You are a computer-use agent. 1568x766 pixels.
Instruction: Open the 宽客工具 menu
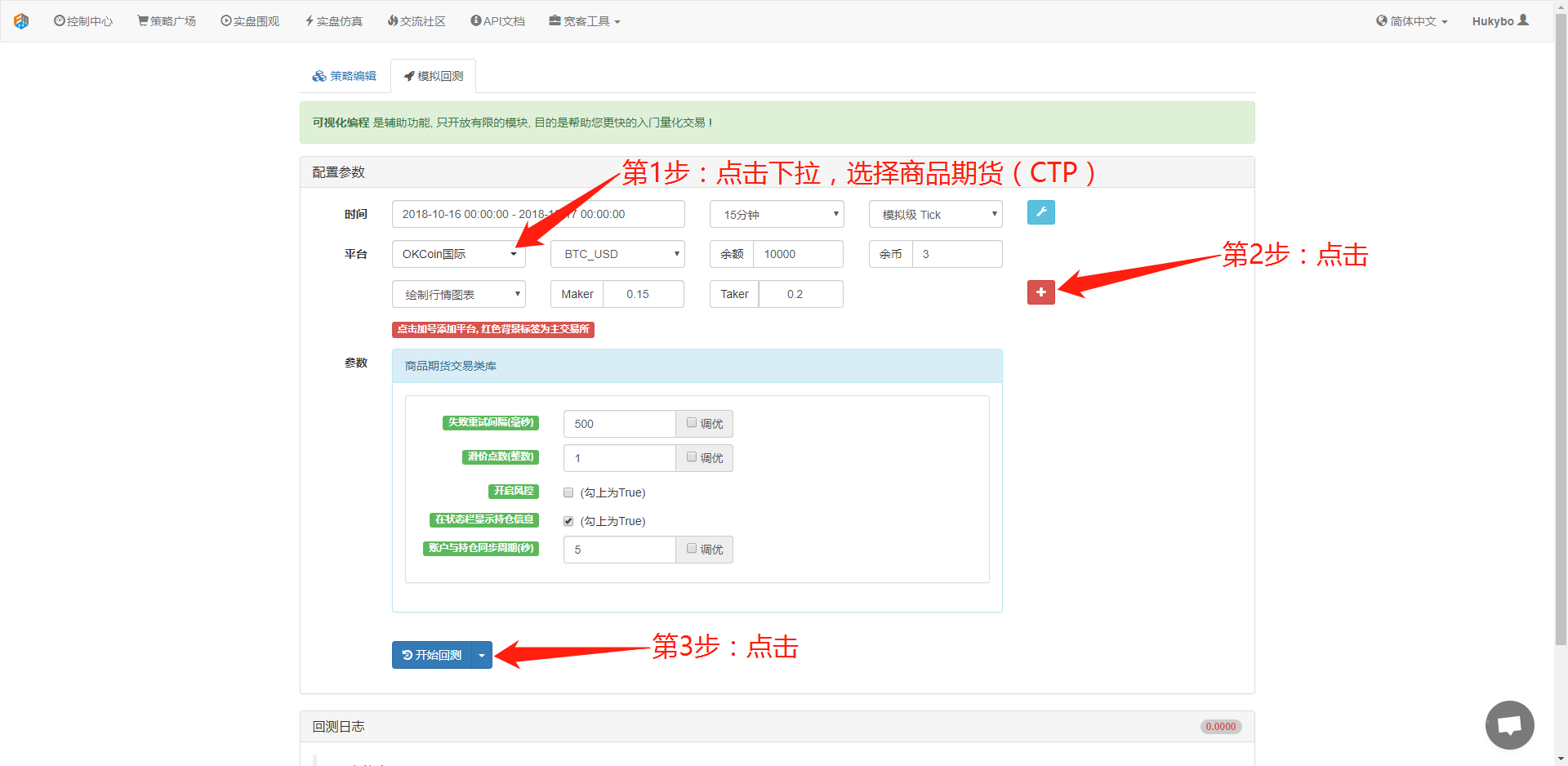pos(585,21)
